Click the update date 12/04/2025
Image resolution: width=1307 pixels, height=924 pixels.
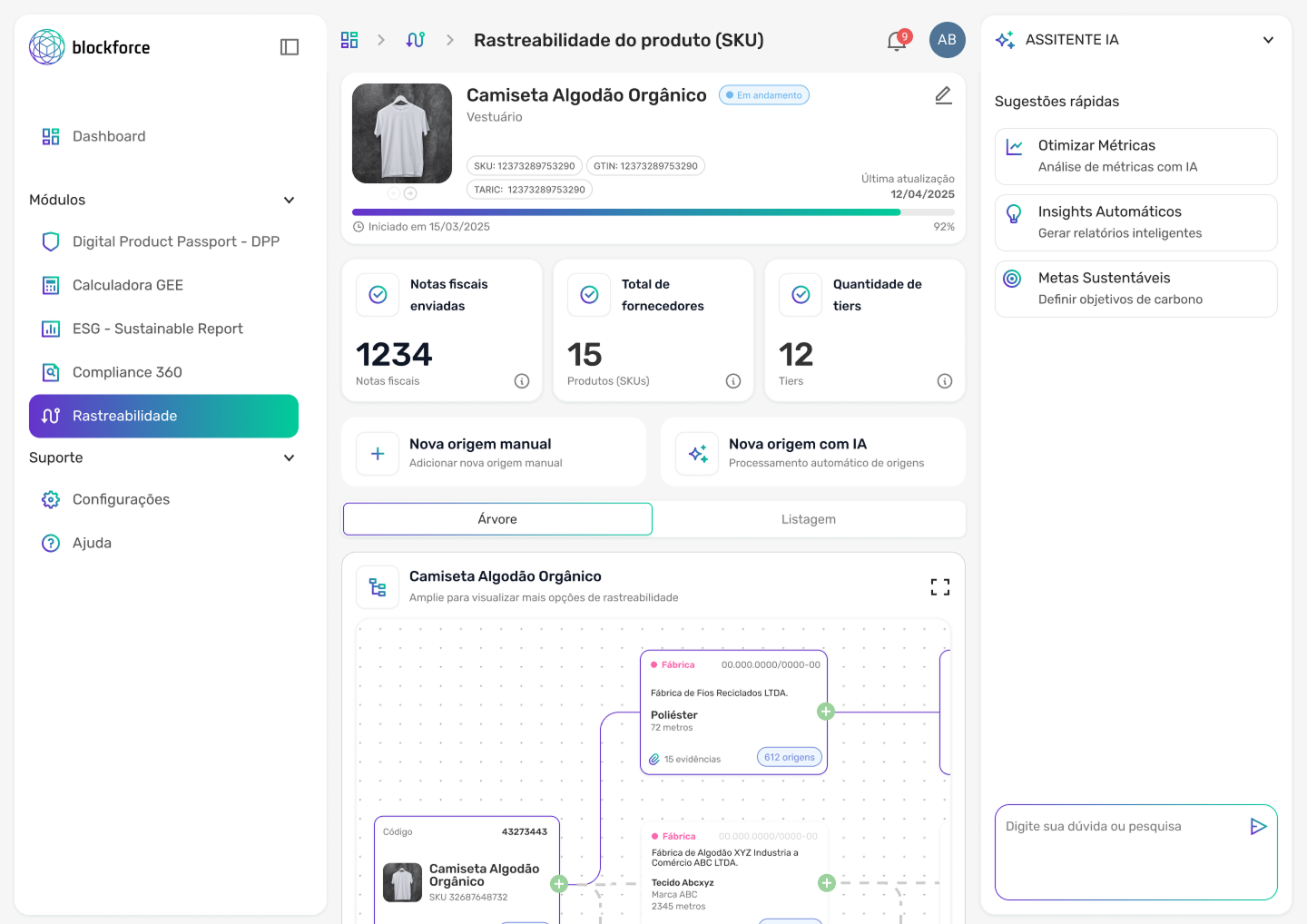(x=922, y=194)
